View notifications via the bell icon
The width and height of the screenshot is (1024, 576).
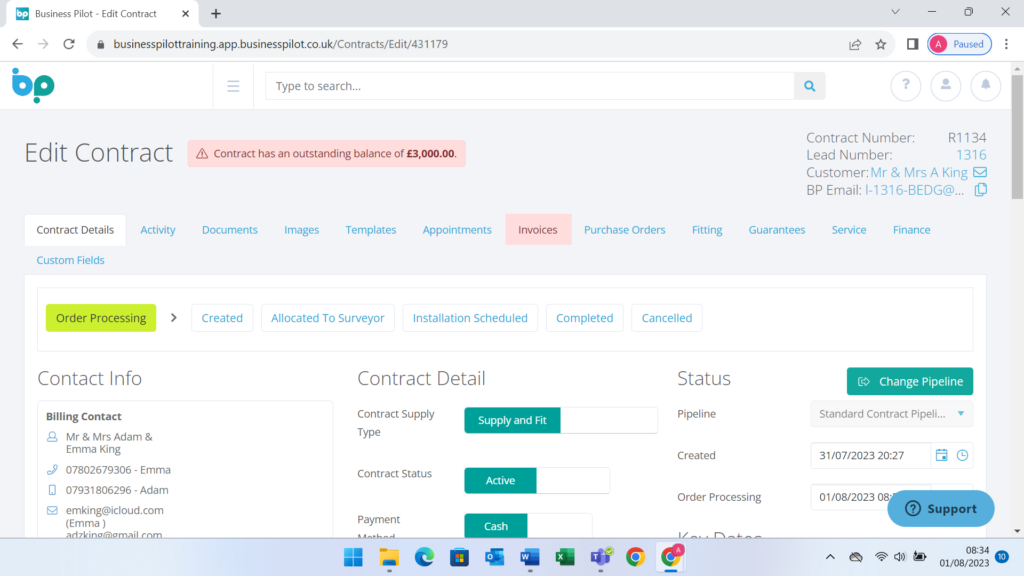(x=985, y=86)
